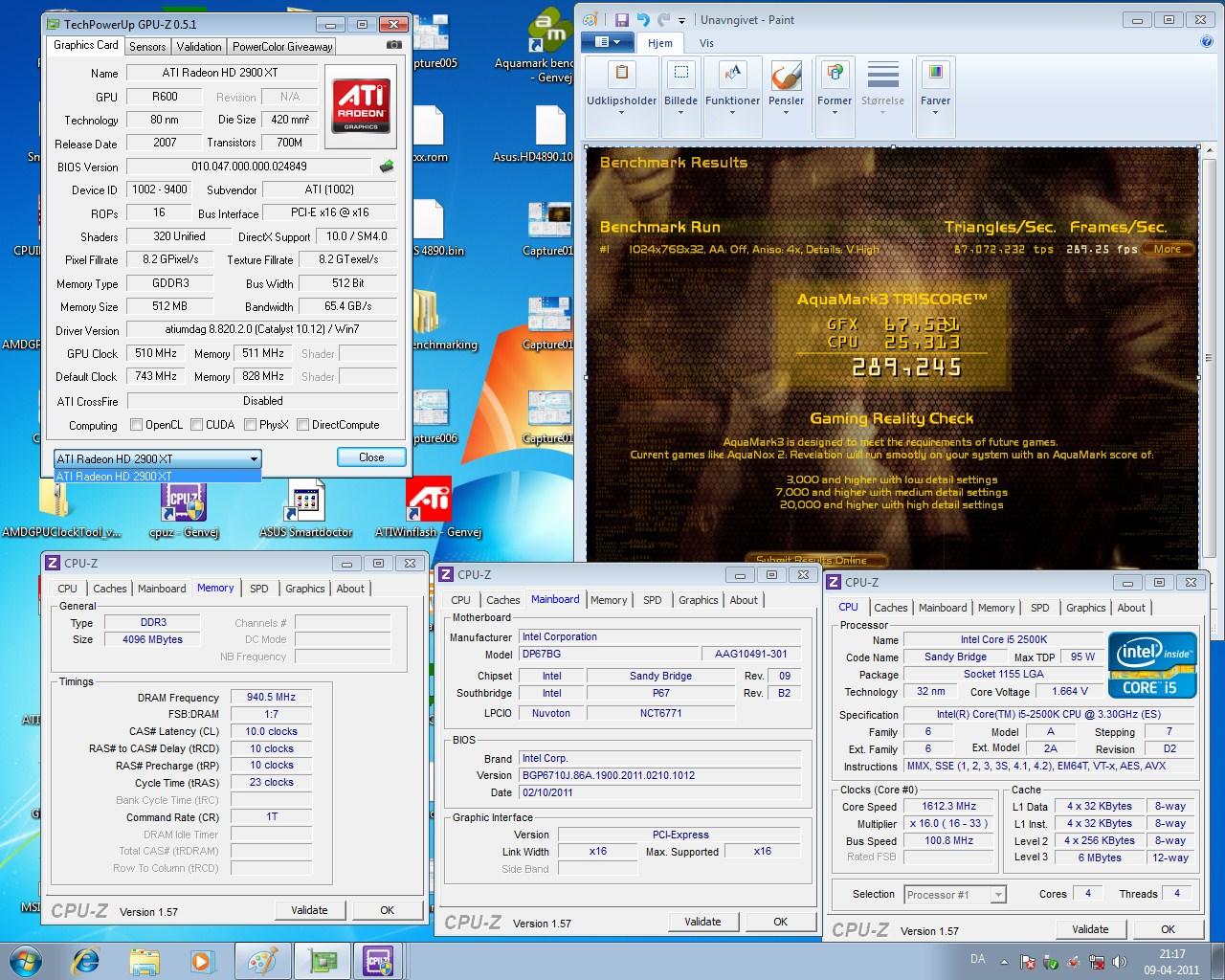Switch to Paint via its taskbar button
This screenshot has width=1225, height=980.
[x=261, y=960]
